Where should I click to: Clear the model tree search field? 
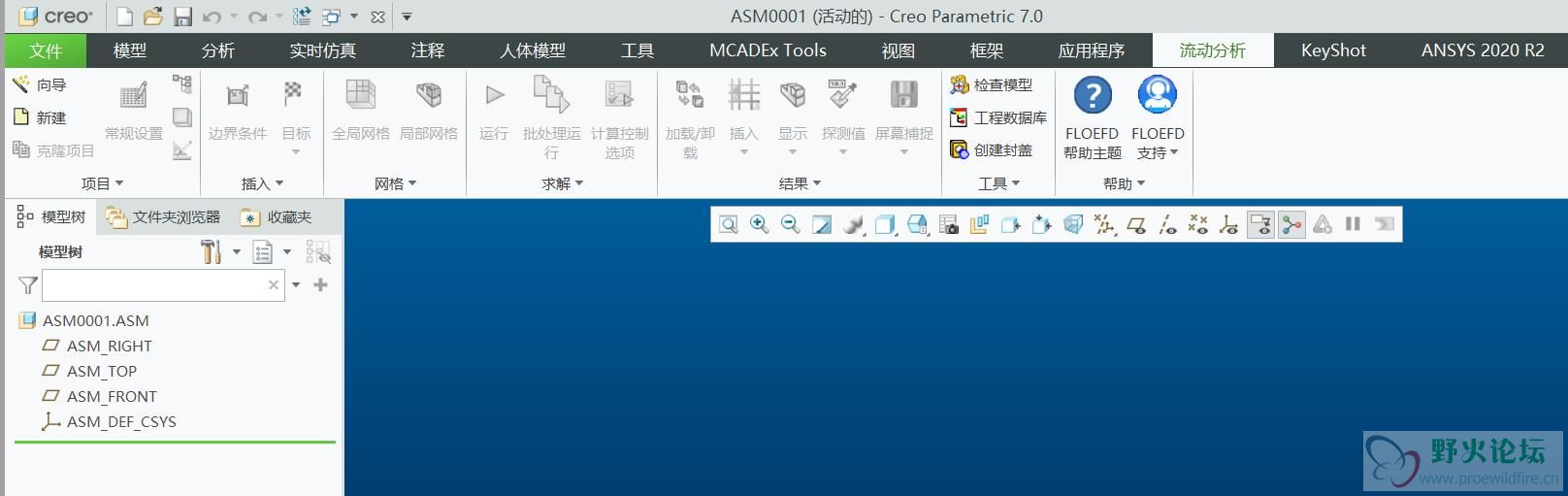274,284
